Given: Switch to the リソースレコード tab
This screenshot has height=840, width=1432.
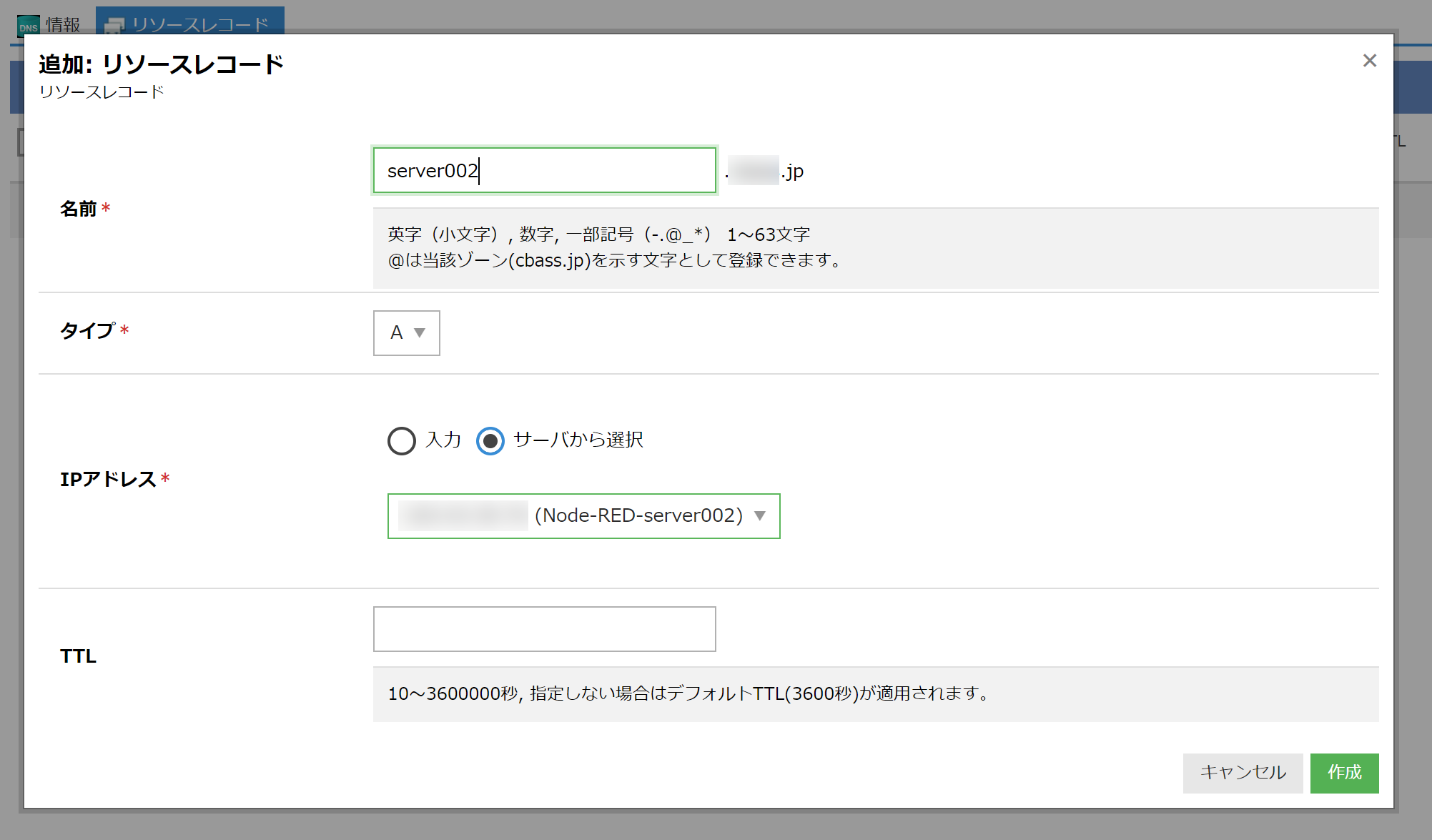Looking at the screenshot, I should pyautogui.click(x=200, y=25).
